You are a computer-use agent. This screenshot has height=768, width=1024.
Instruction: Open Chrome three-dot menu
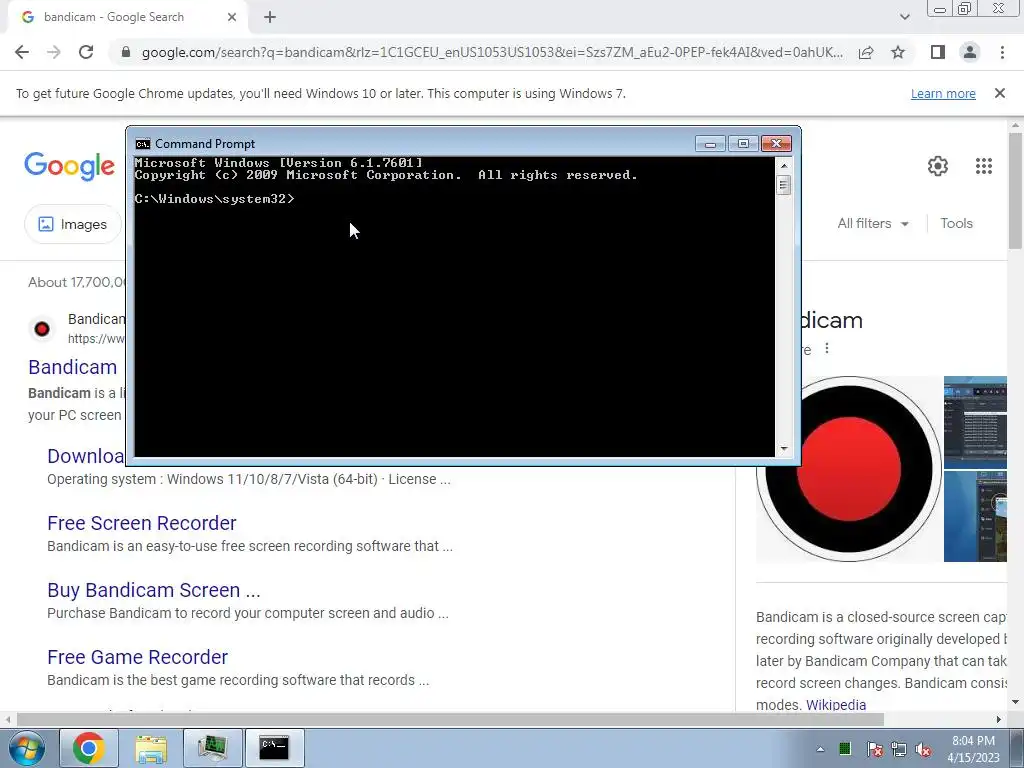1002,52
